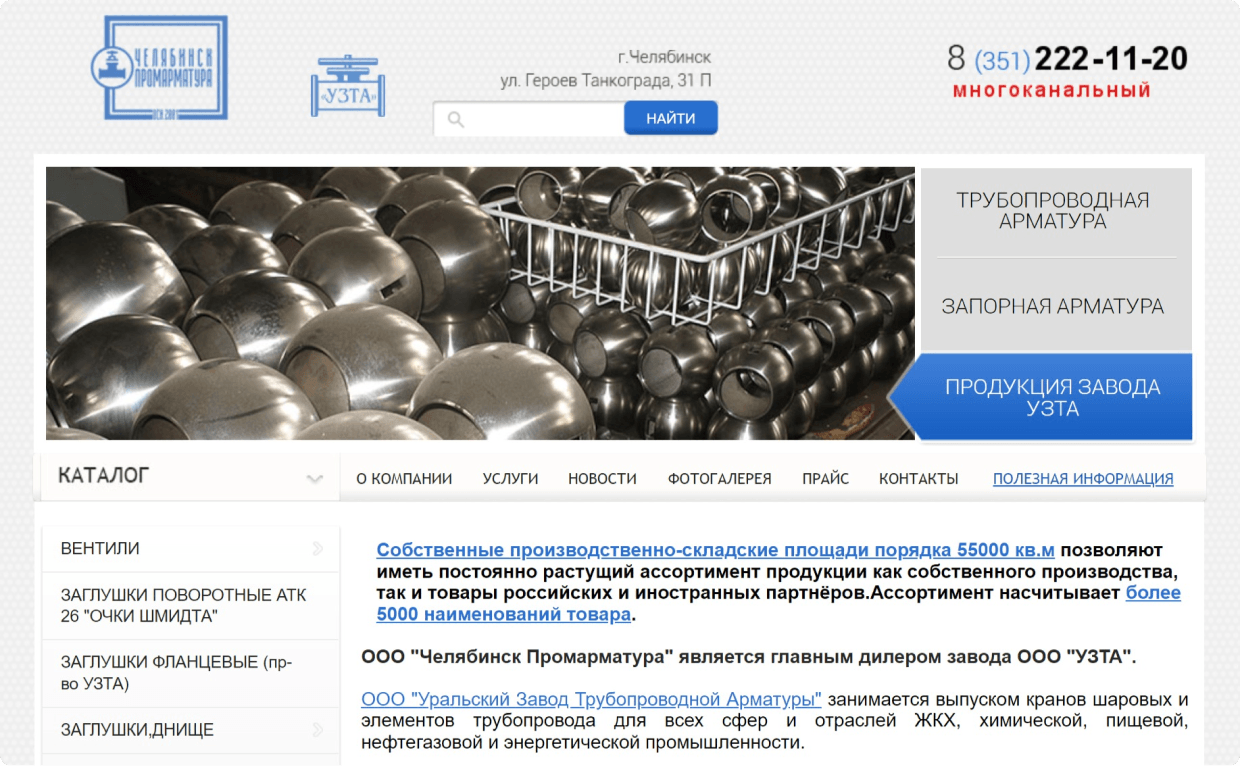Click the УЗТА valve logo
Screen dimensions: 1240x766
click(348, 87)
